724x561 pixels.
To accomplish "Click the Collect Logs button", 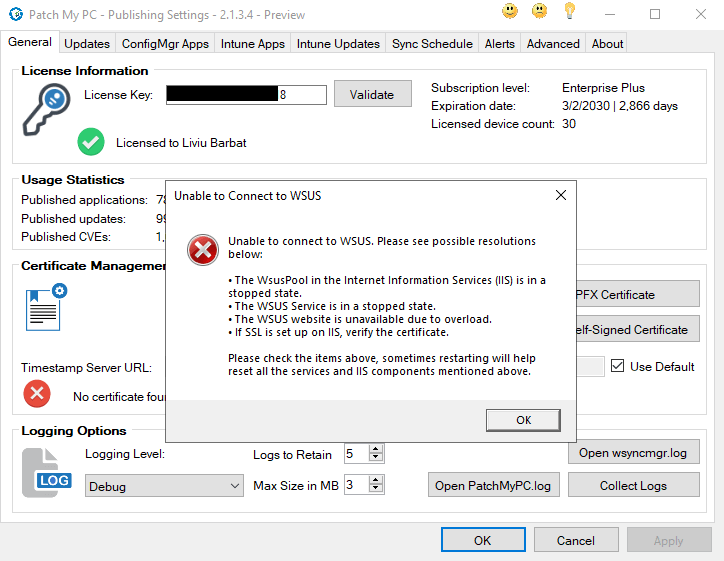I will [633, 485].
